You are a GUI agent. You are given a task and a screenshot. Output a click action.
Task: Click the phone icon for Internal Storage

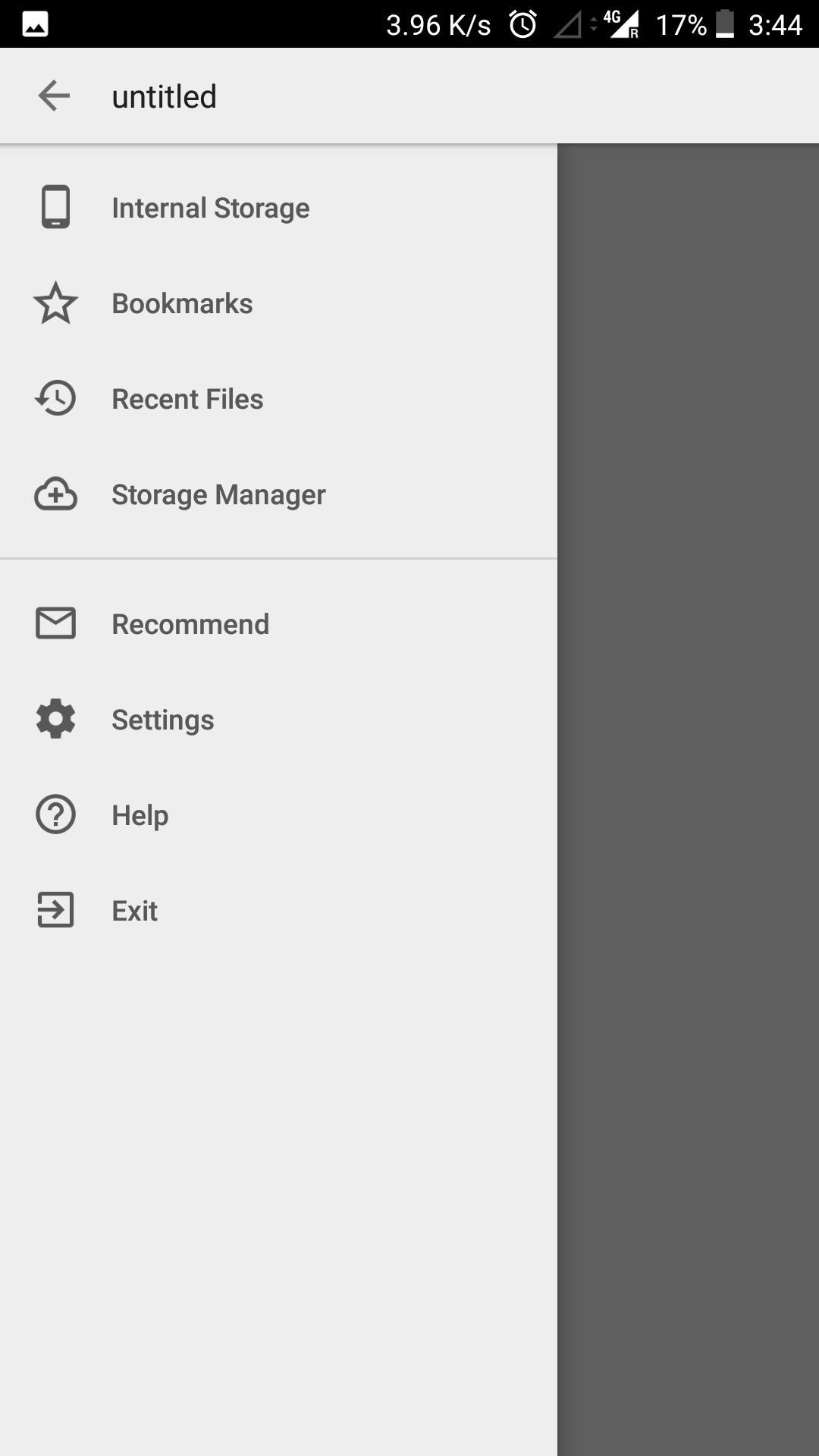pos(55,207)
